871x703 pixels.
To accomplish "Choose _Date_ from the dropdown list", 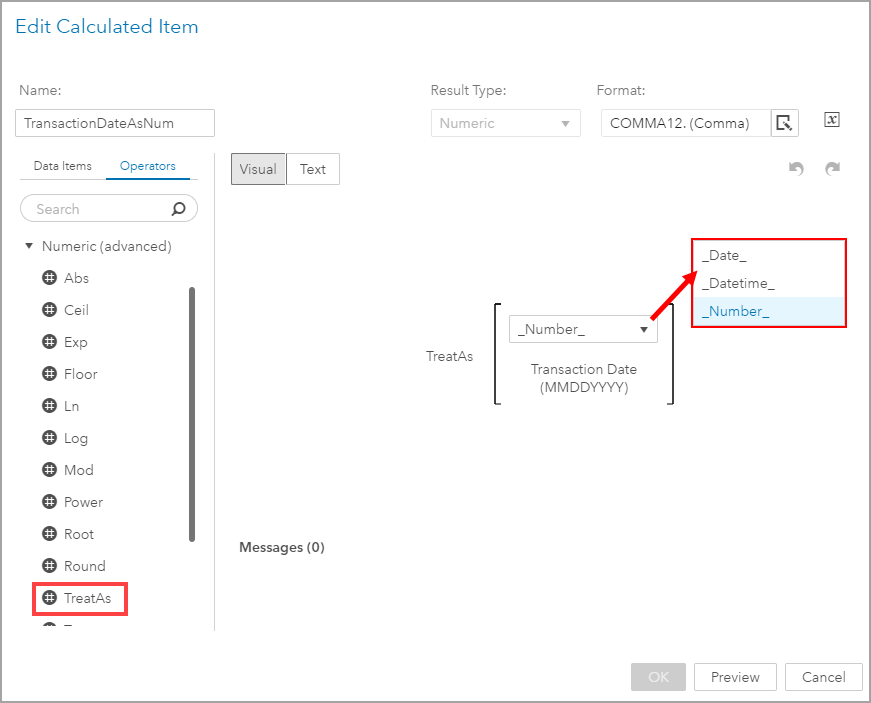I will 724,256.
